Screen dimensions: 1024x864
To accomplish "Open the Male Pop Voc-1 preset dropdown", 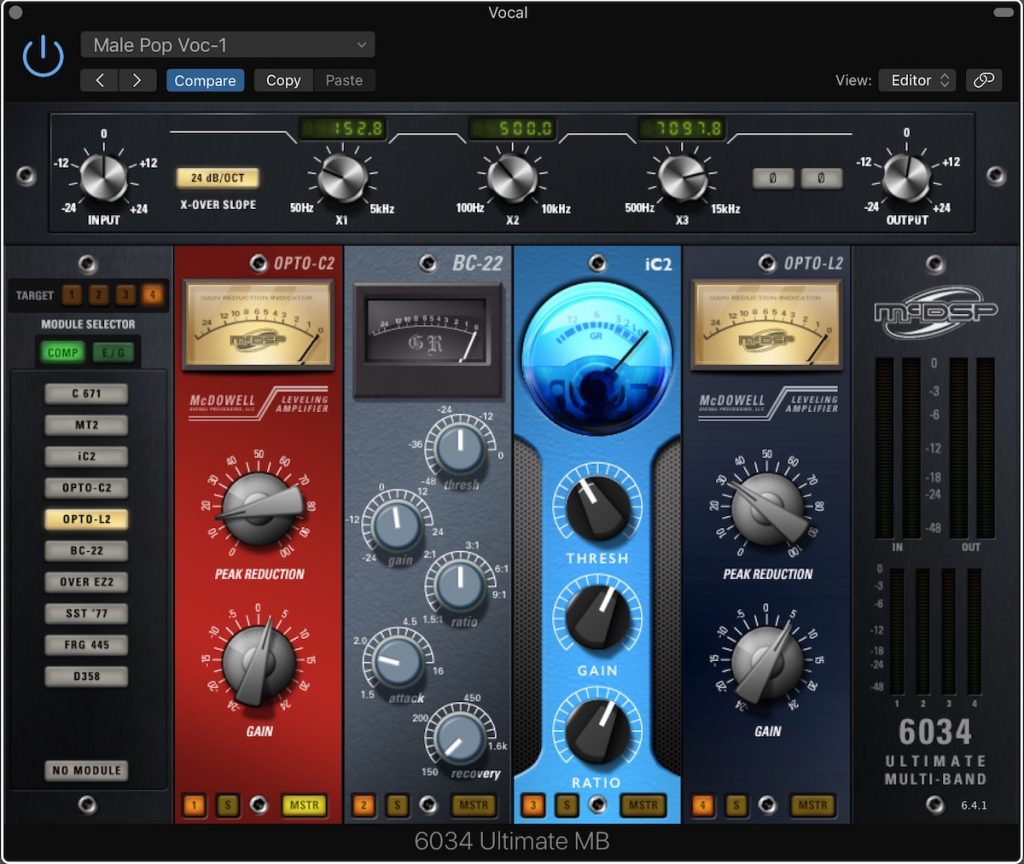I will tap(228, 45).
